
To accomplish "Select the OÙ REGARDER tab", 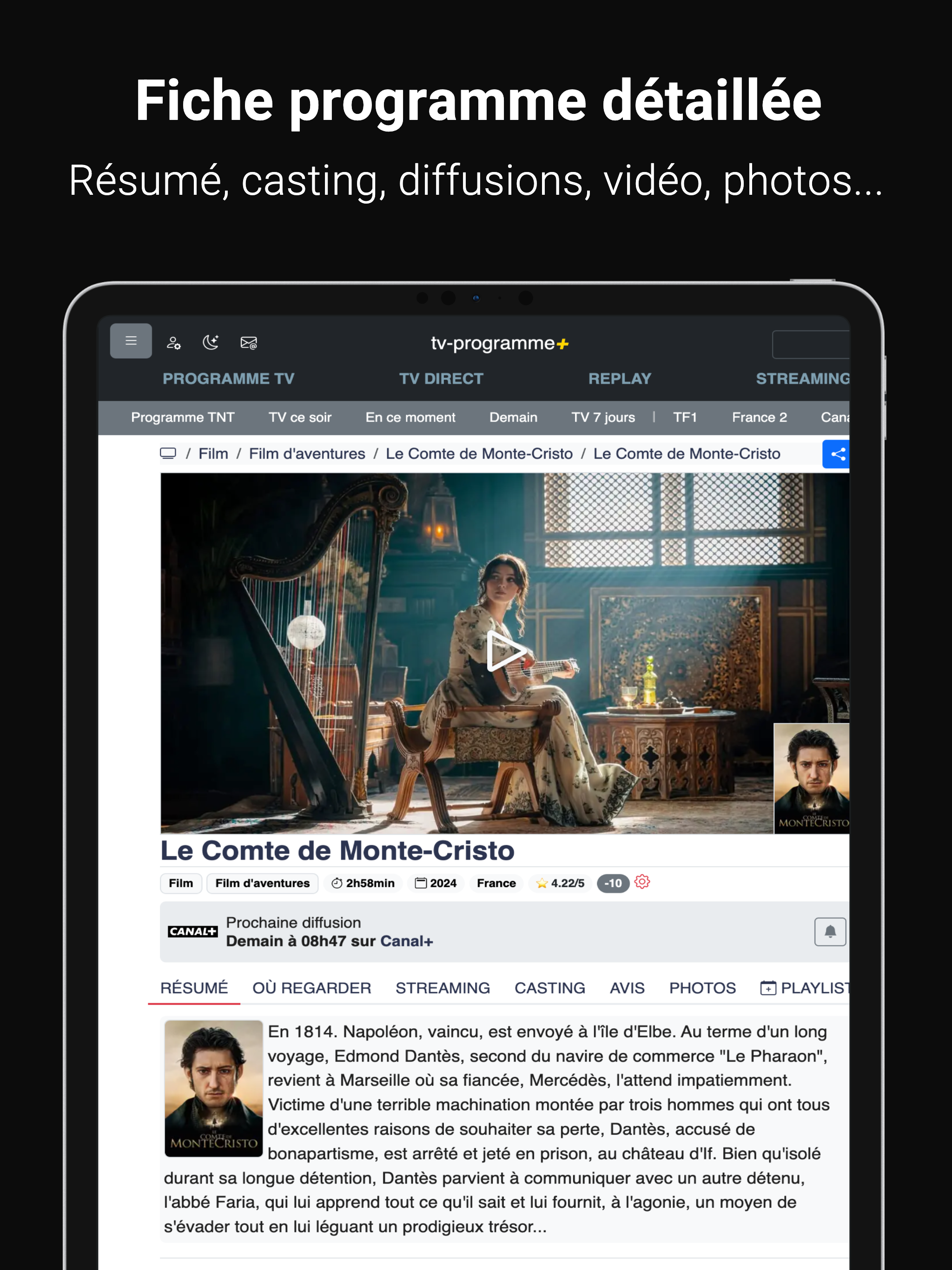I will pyautogui.click(x=312, y=988).
